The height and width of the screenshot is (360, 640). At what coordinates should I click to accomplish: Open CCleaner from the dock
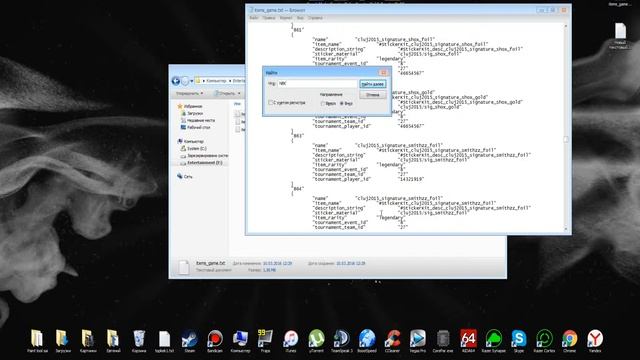point(392,339)
